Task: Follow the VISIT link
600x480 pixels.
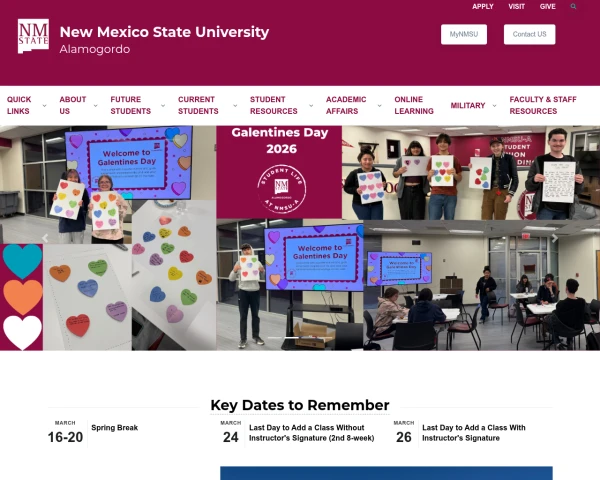Action: tap(516, 7)
